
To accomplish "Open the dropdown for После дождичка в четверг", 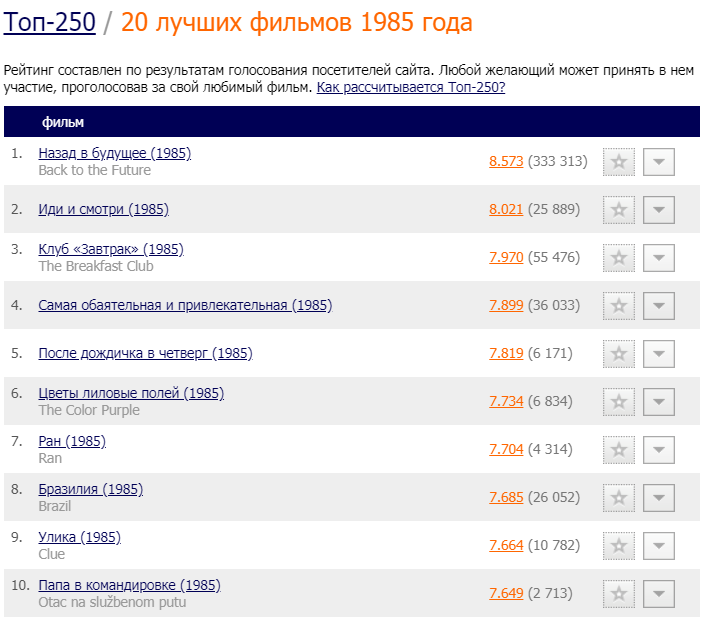I will (x=659, y=354).
